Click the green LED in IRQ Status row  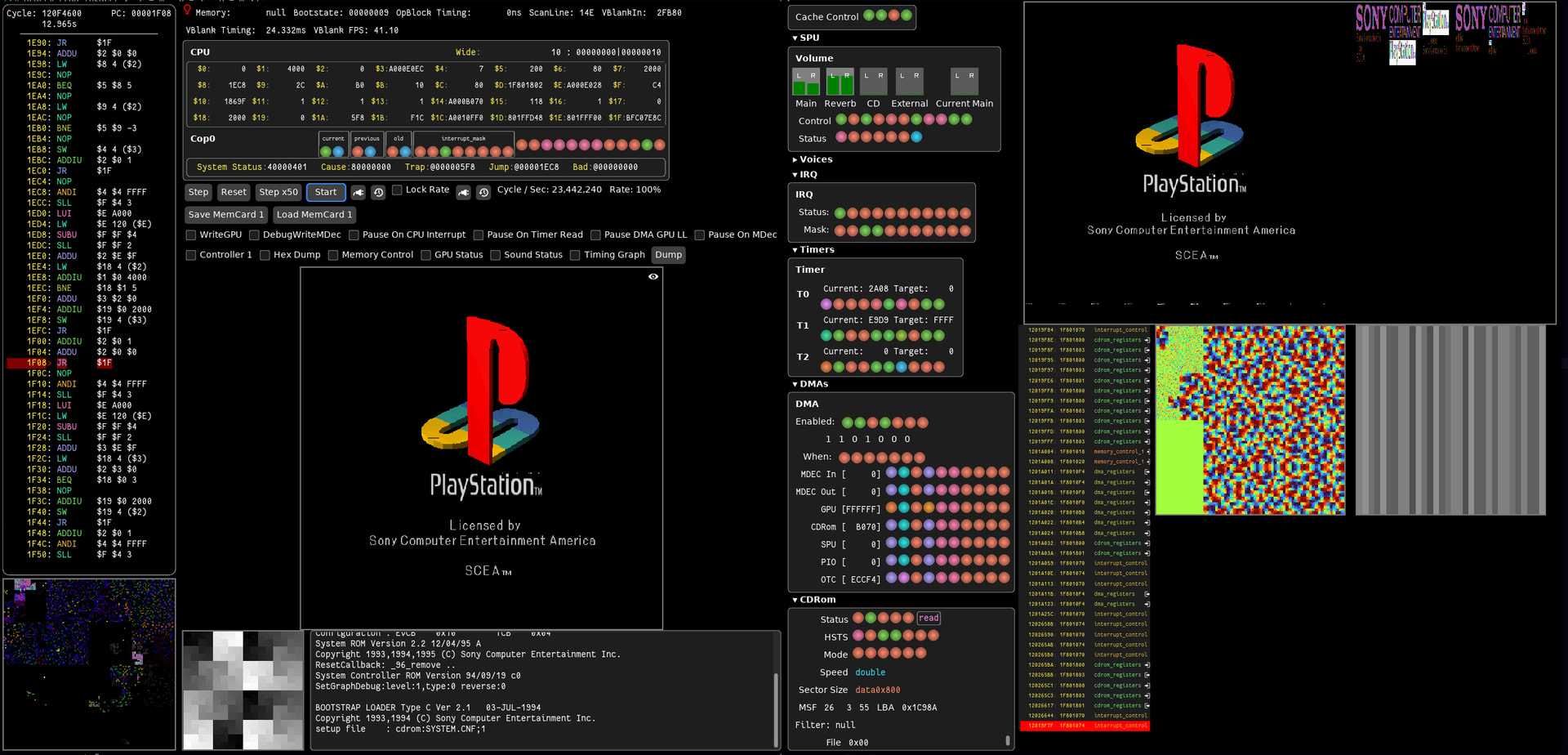(840, 213)
